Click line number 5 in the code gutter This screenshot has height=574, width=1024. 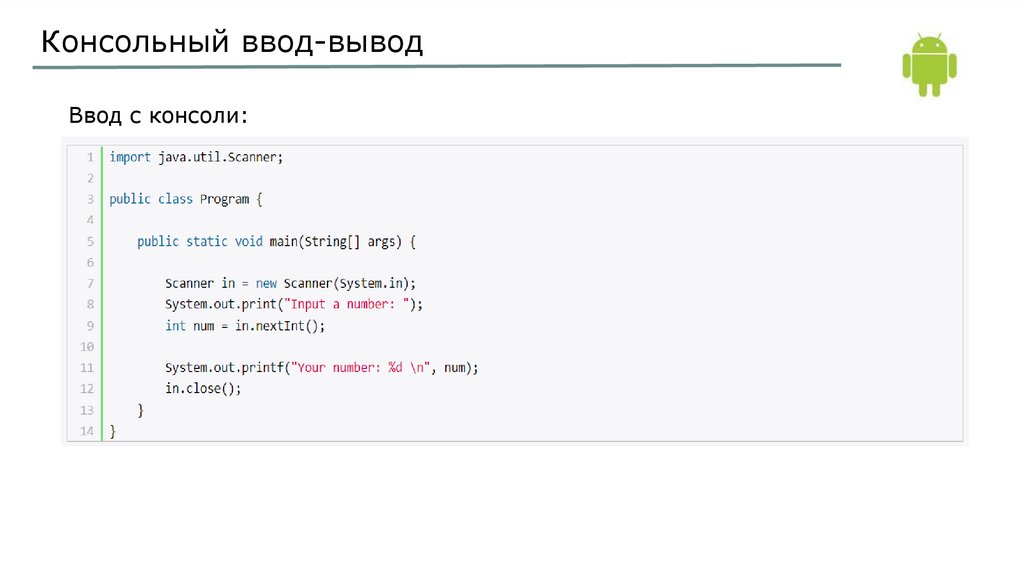coord(89,241)
